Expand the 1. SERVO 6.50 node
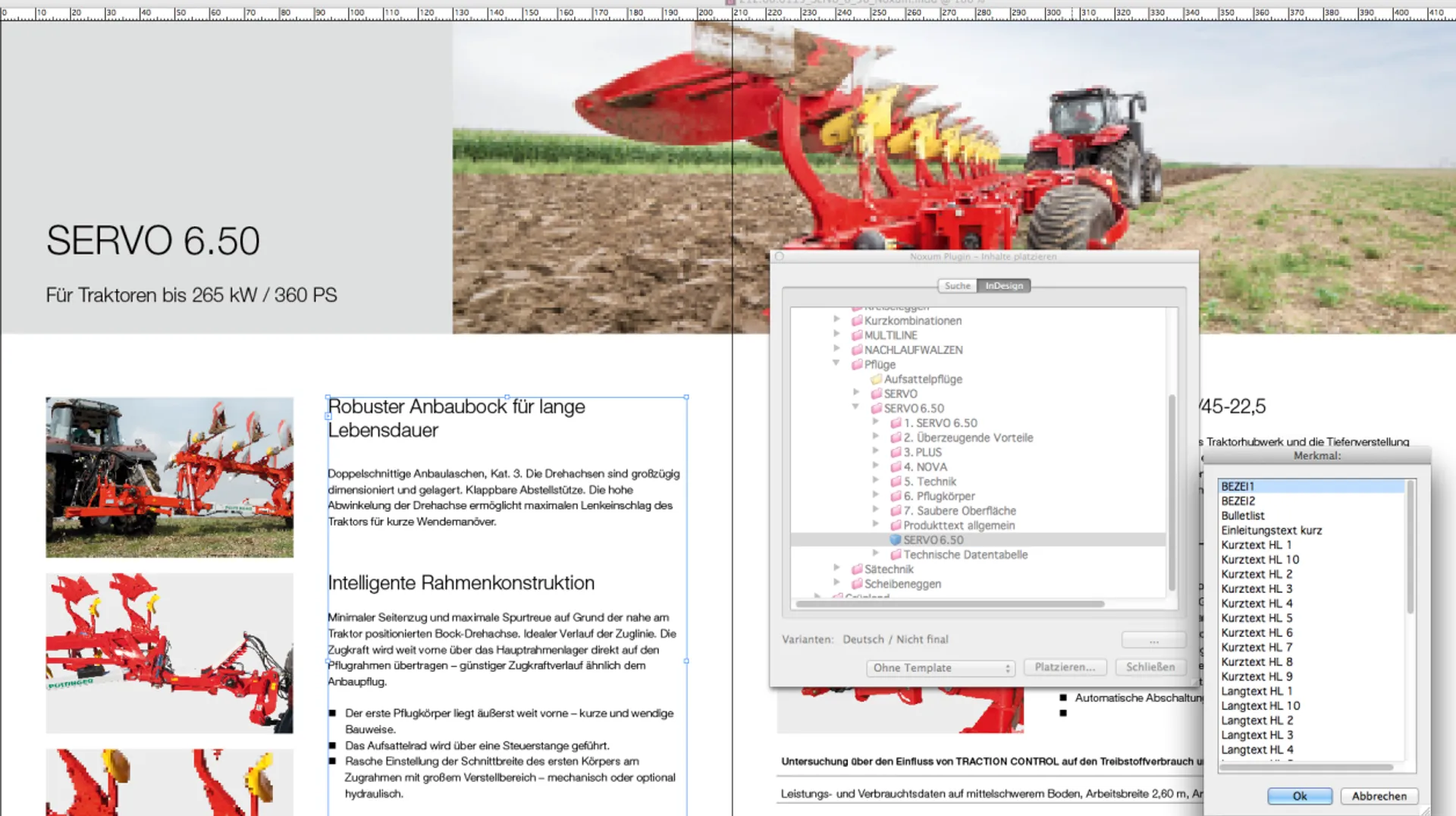This screenshot has height=816, width=1456. click(876, 422)
